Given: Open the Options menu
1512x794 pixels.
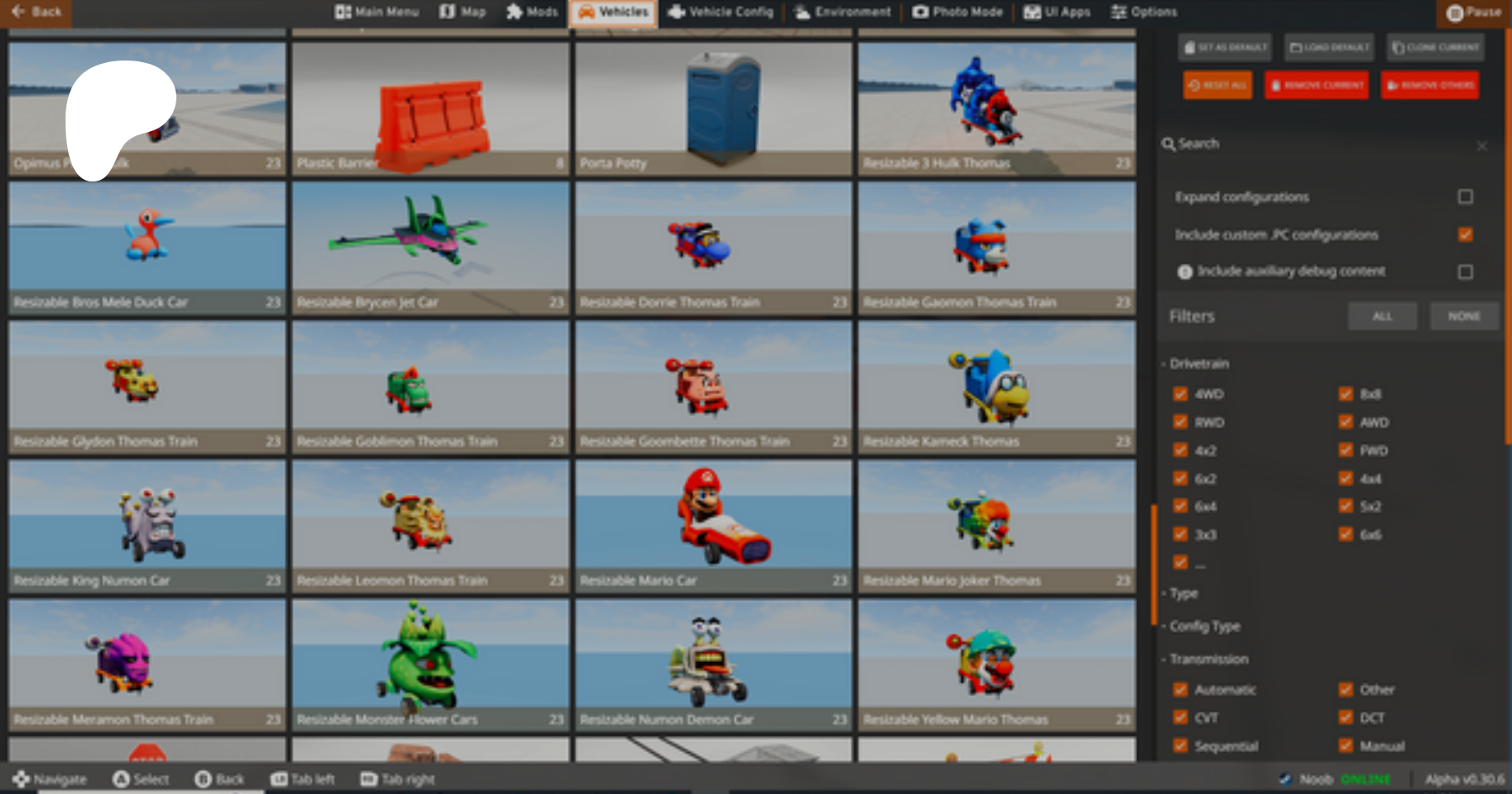Looking at the screenshot, I should click(x=1144, y=12).
